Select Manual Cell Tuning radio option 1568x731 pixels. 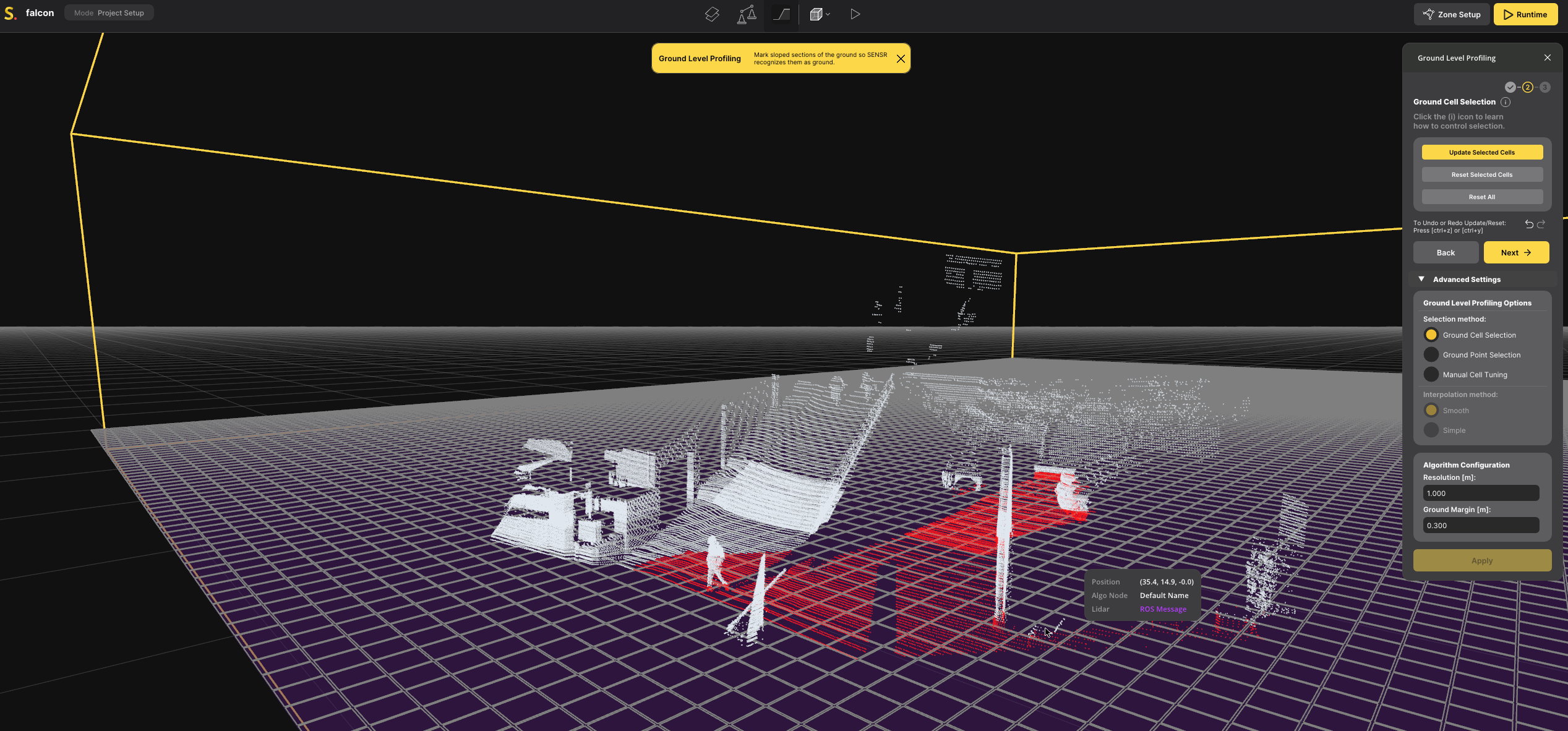tap(1431, 374)
